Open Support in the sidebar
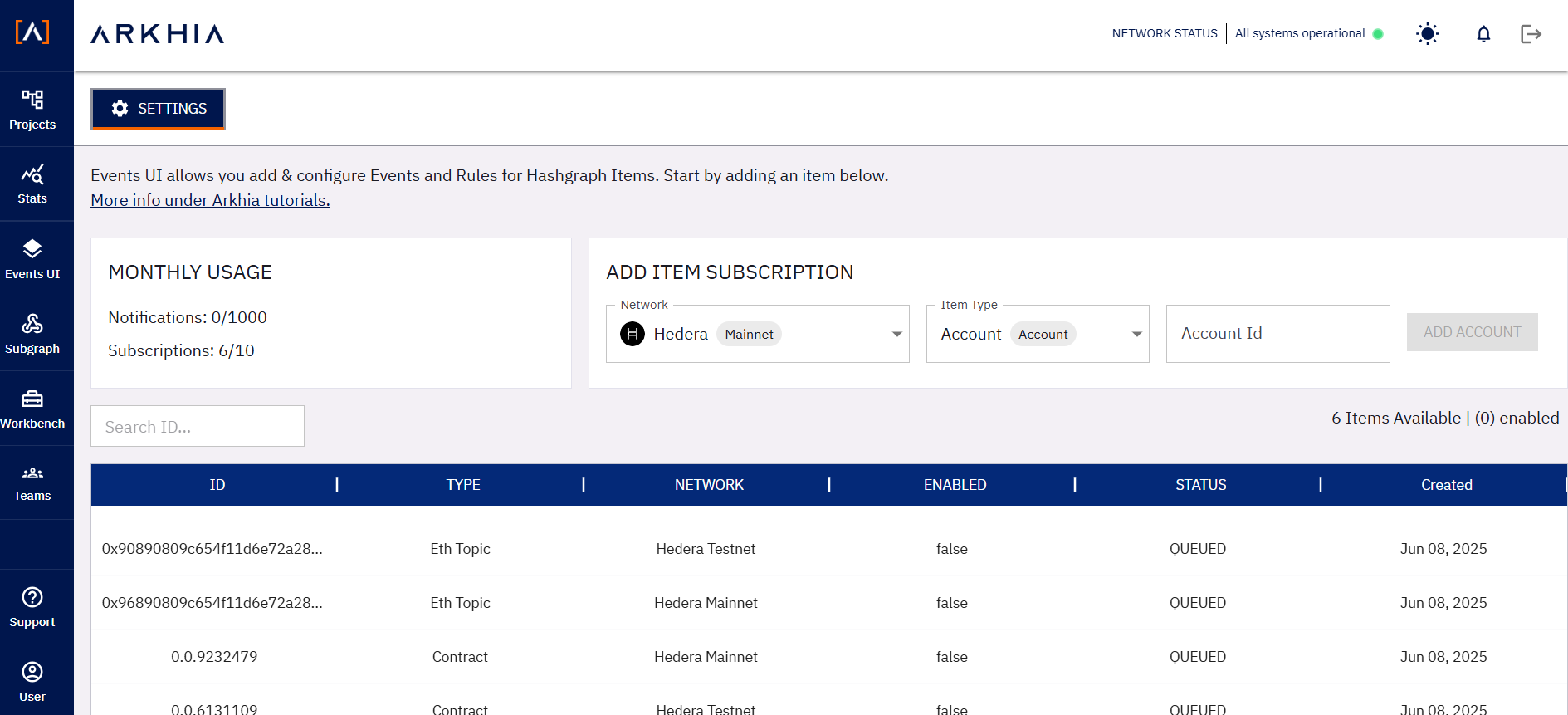The image size is (1568, 715). pyautogui.click(x=32, y=607)
